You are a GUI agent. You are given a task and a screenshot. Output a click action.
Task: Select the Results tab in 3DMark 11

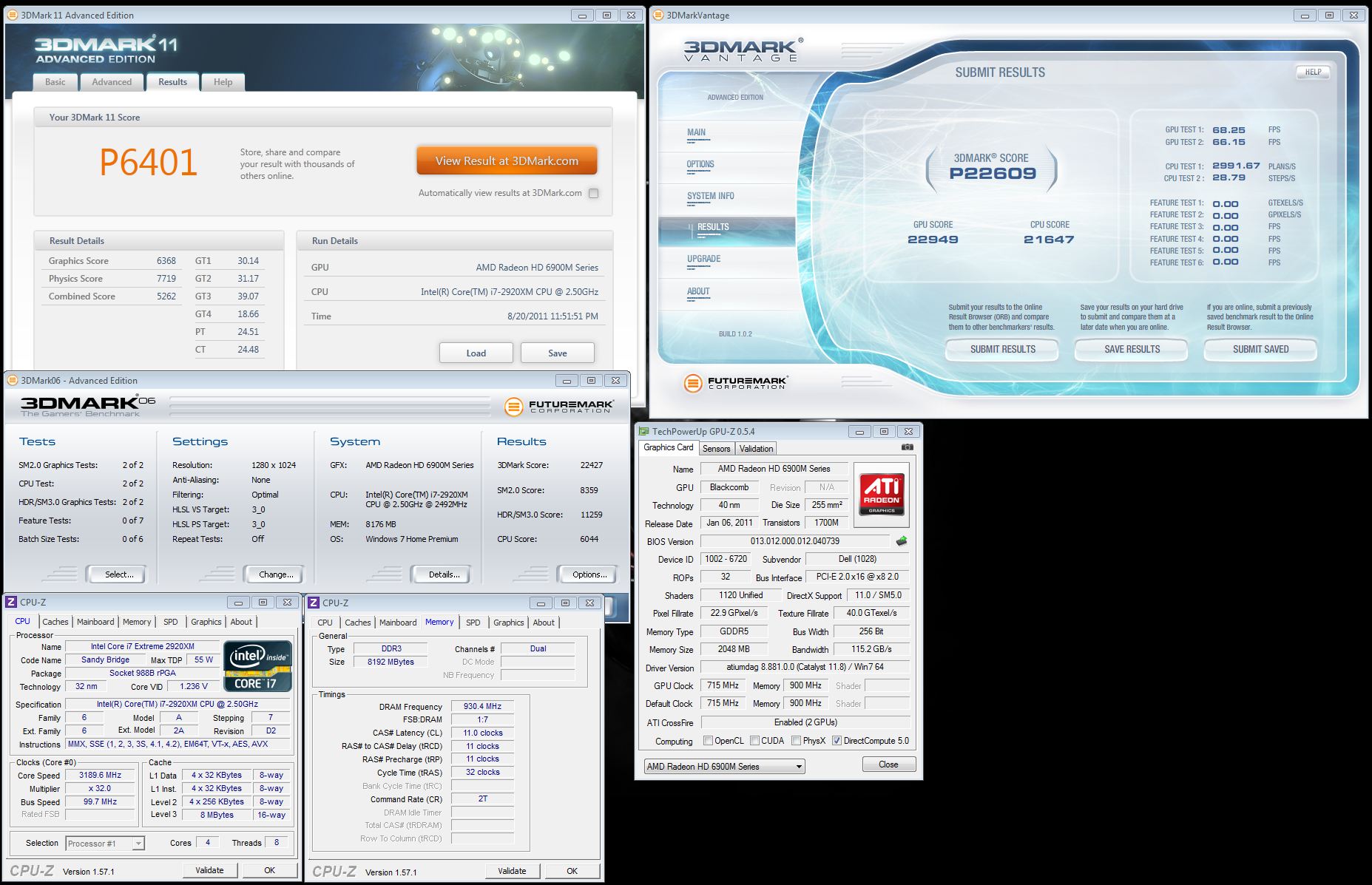coord(172,82)
